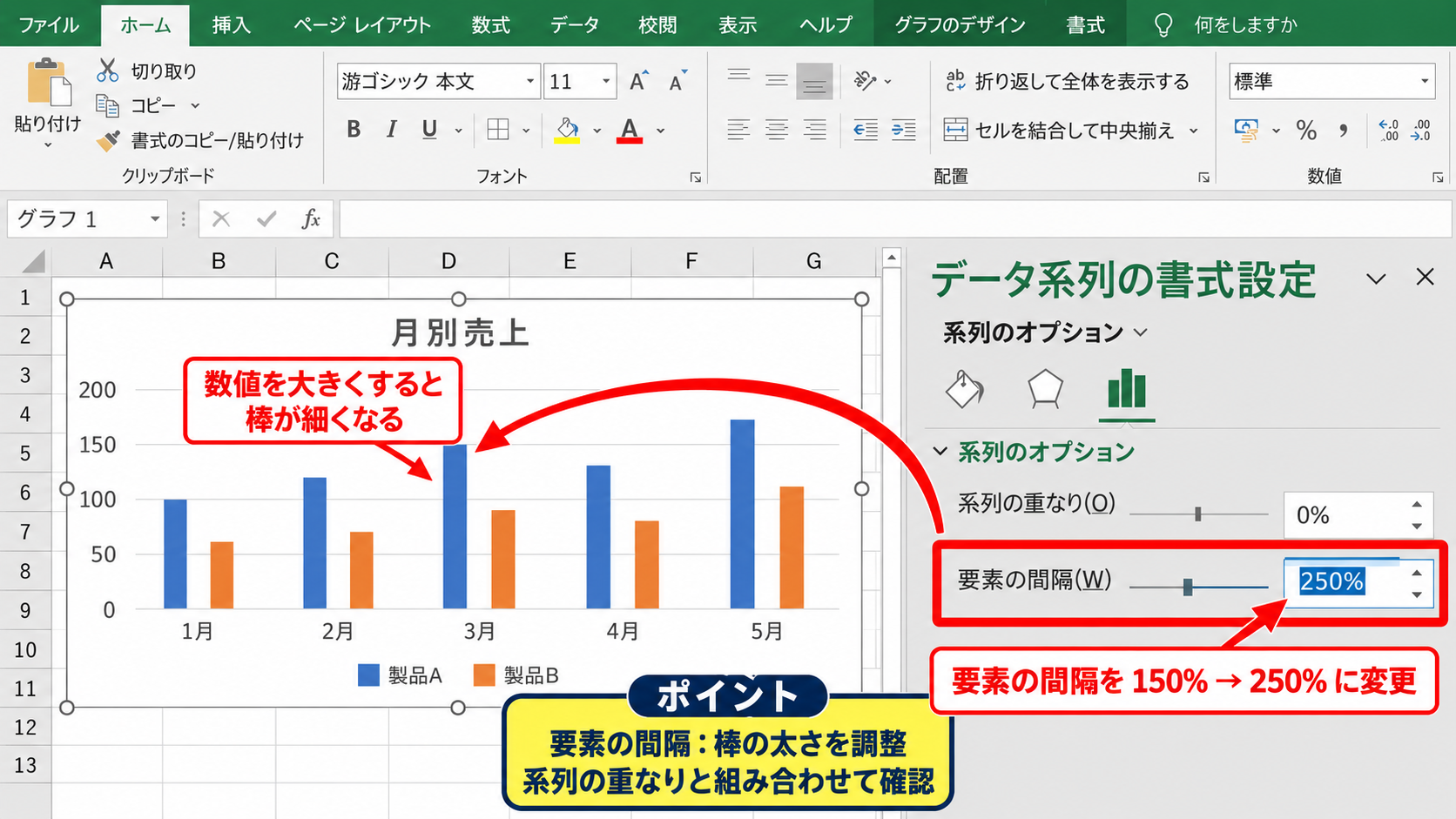Viewport: 1456px width, 819px height.
Task: Open the 書式 ribbon tab
Action: pos(1086,24)
